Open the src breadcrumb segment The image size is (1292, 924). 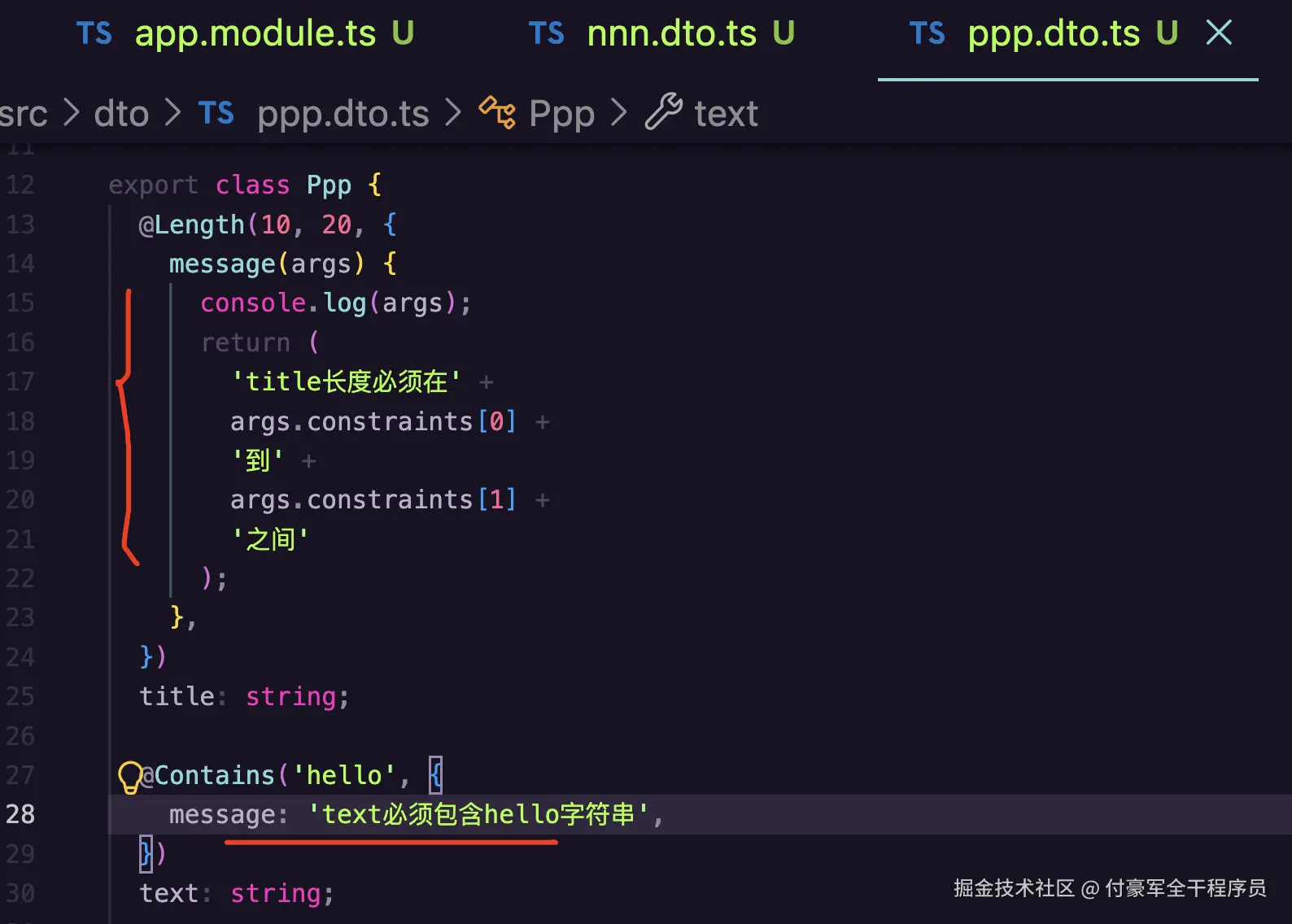point(24,114)
